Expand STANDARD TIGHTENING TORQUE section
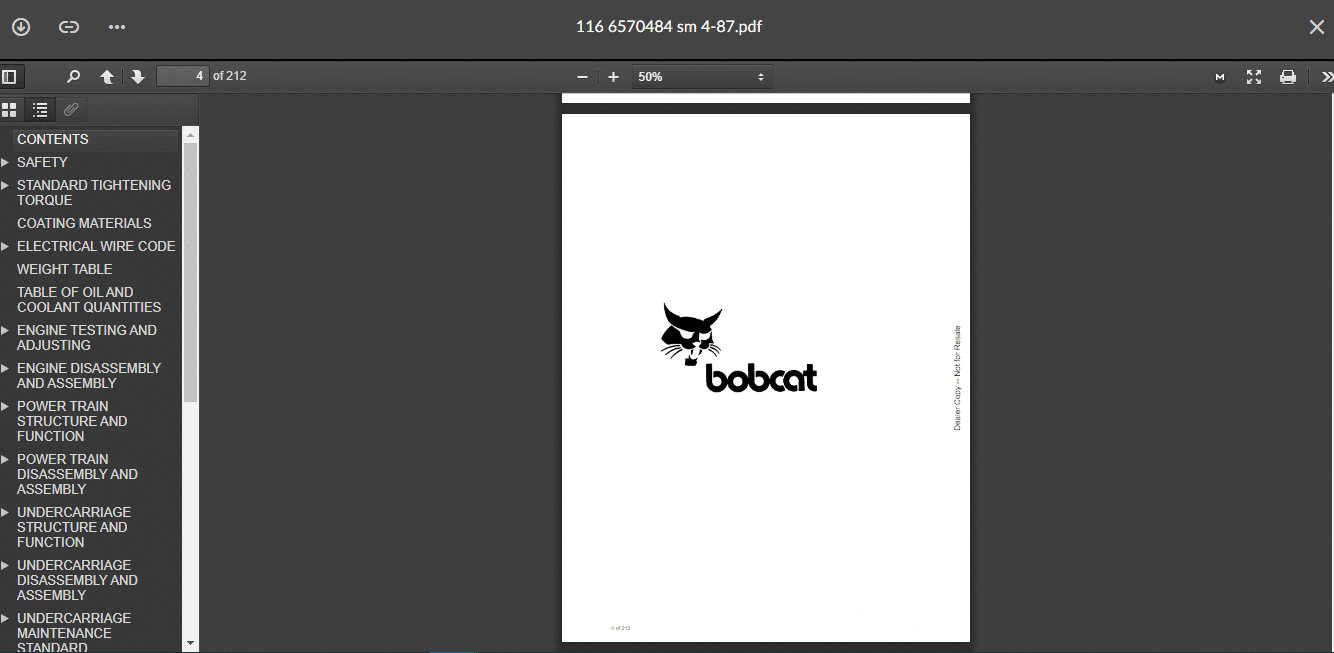Screen dimensions: 1334x653 (5, 185)
